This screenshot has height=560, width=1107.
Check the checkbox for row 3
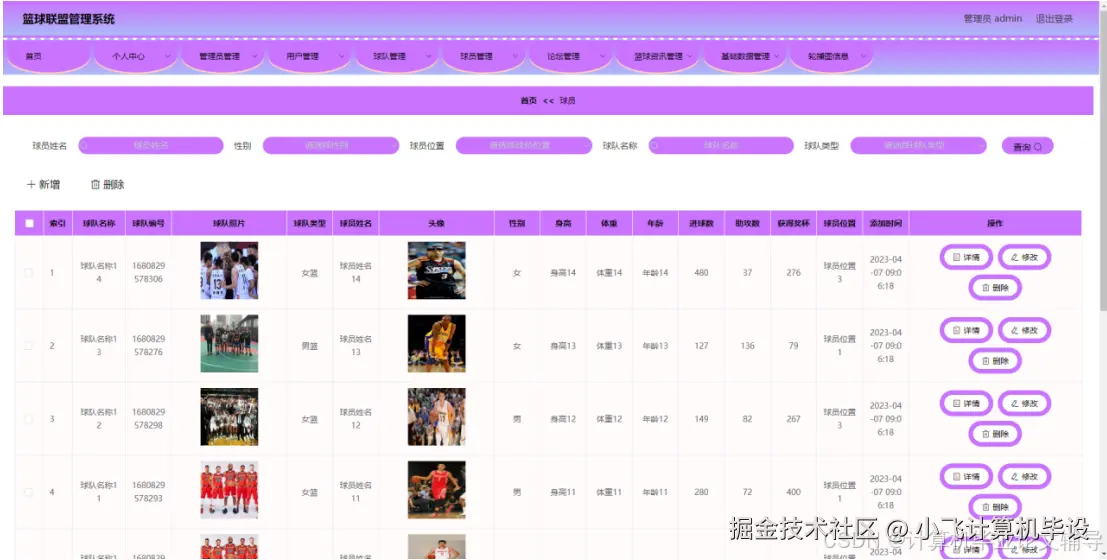point(29,419)
